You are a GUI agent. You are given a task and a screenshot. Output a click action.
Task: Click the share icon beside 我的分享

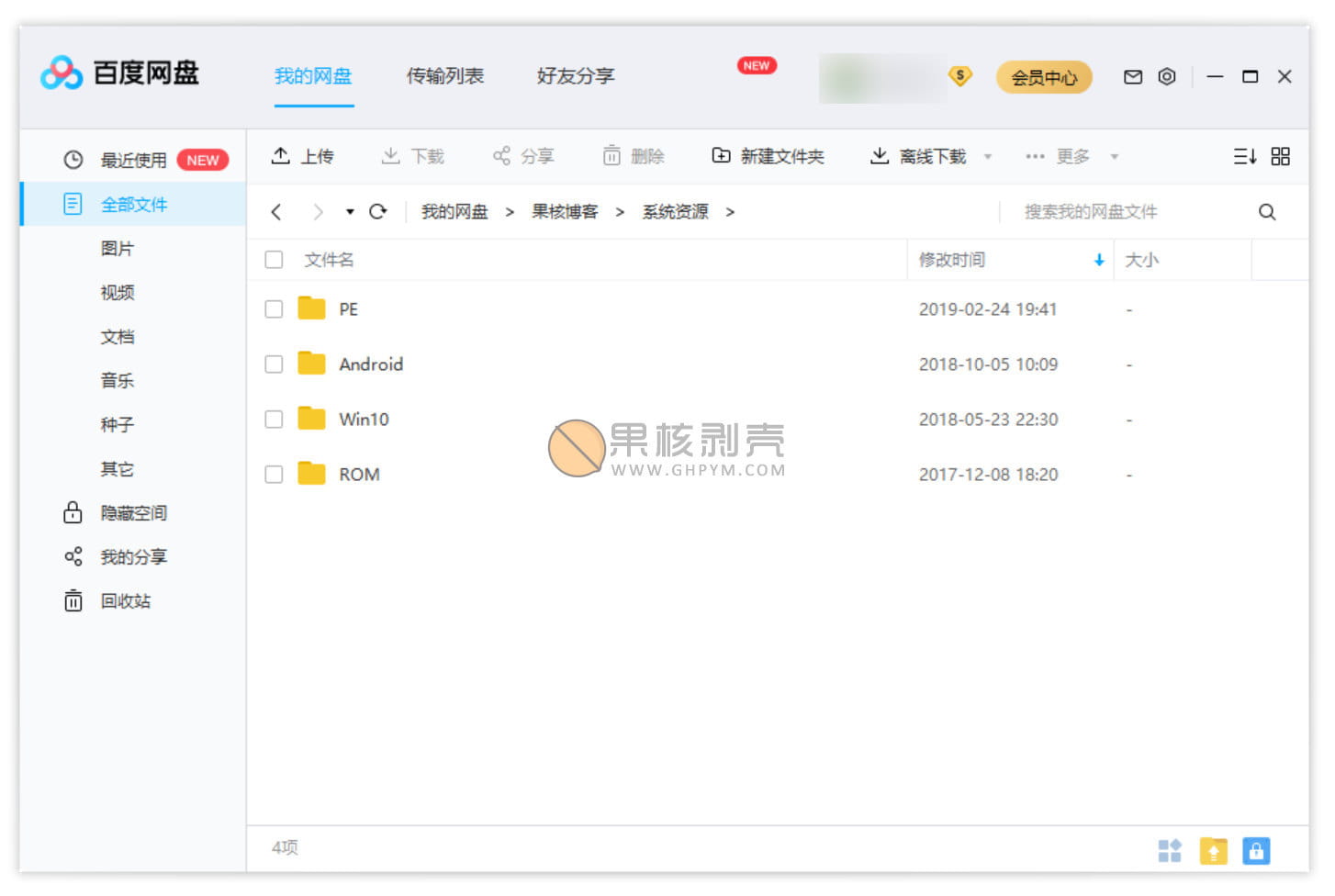tap(73, 556)
